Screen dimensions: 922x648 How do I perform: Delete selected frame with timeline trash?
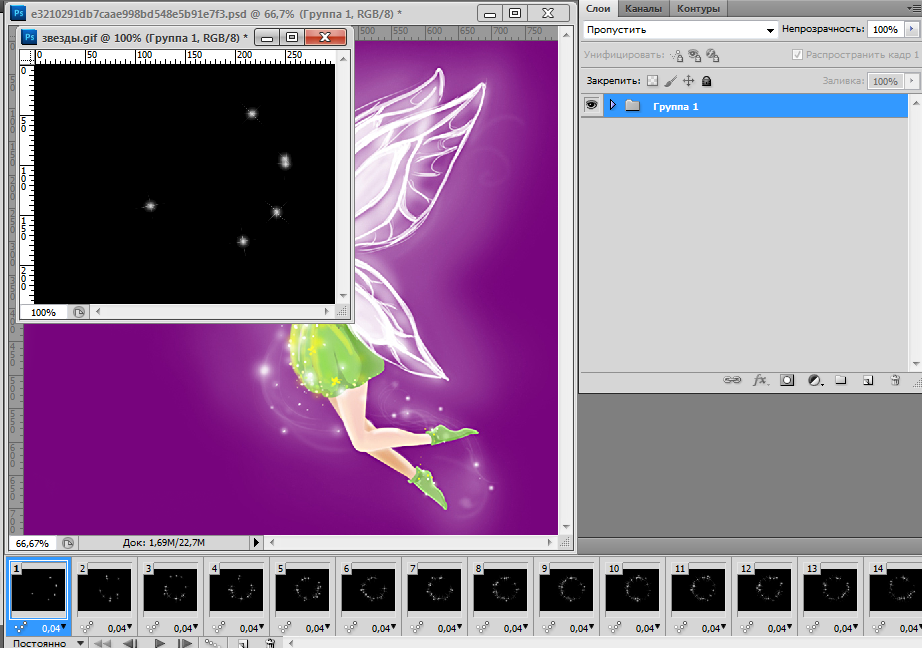270,643
